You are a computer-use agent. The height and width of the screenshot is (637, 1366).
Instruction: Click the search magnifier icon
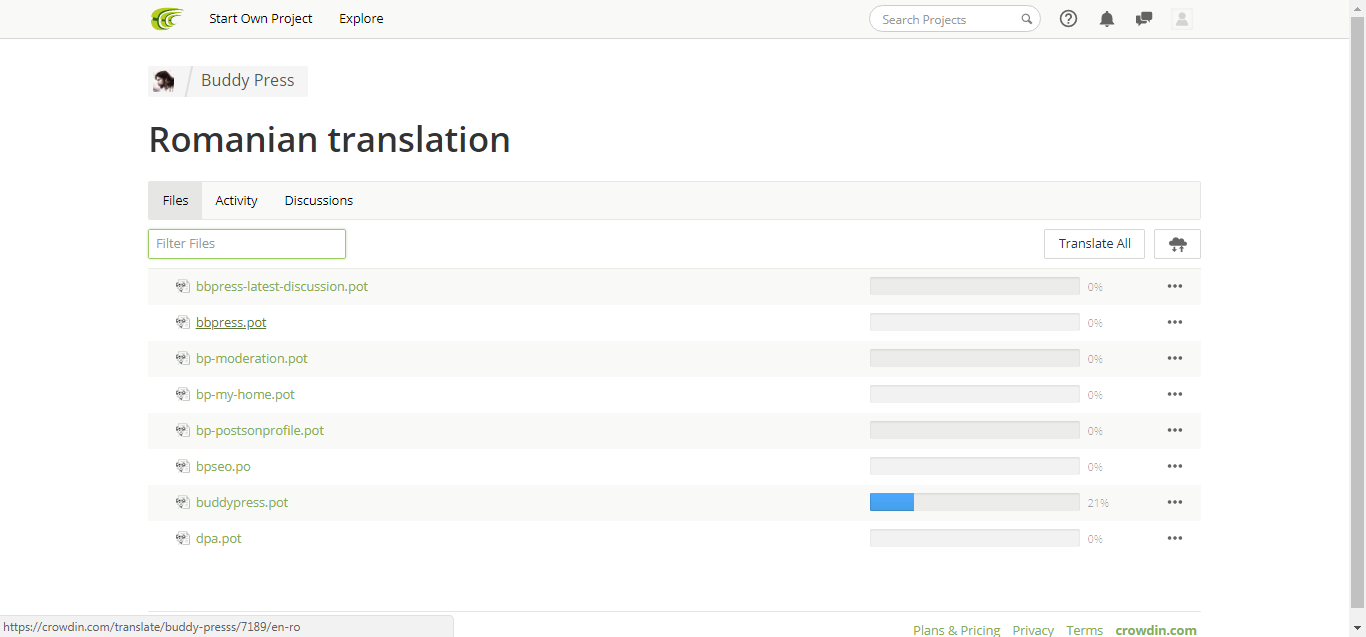1026,19
